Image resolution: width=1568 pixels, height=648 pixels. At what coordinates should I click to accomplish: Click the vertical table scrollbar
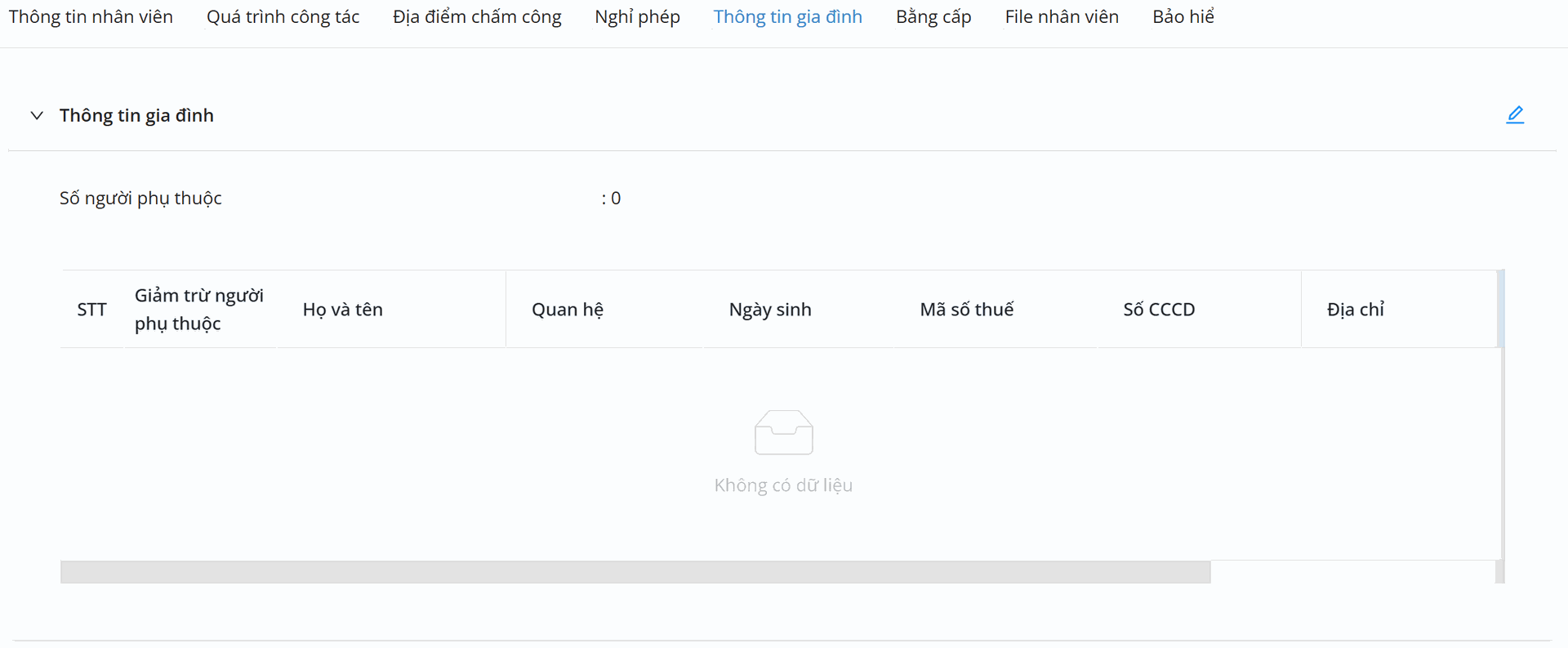click(1501, 309)
